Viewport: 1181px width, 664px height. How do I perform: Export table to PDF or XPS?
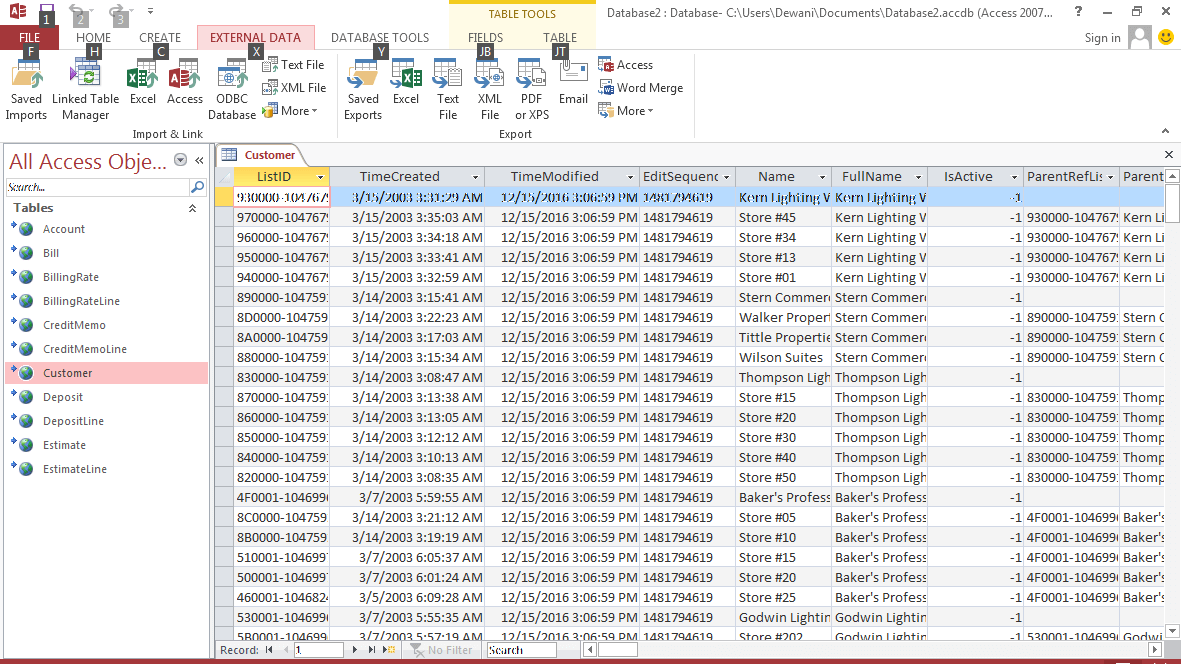(532, 89)
